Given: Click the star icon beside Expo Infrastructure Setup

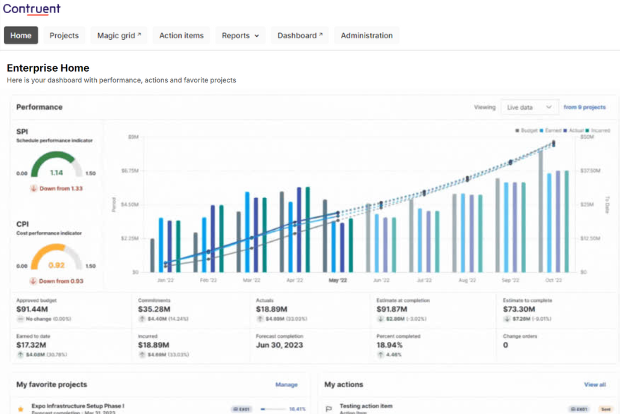Looking at the screenshot, I should tap(21, 409).
